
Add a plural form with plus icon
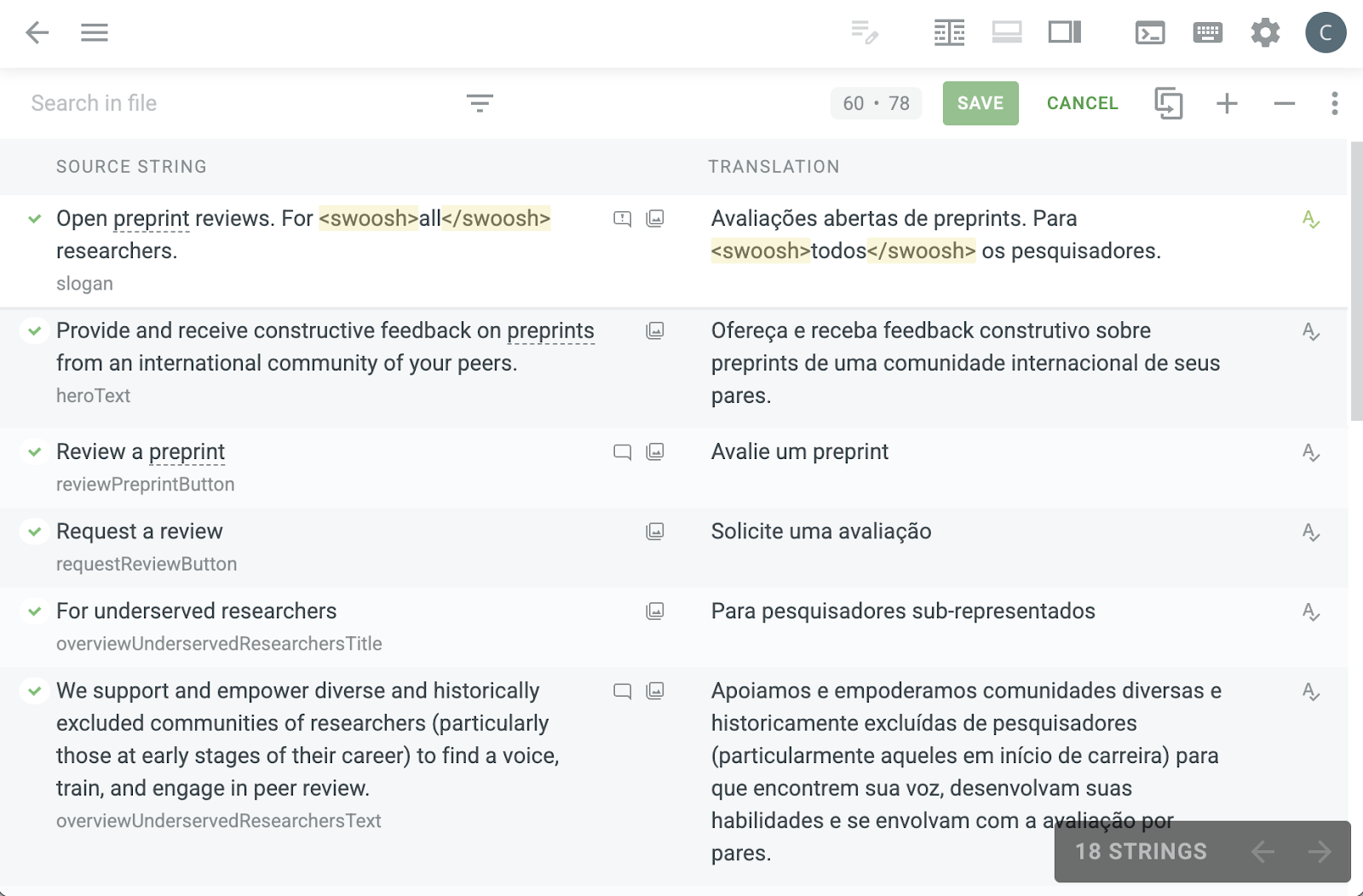coord(1227,103)
